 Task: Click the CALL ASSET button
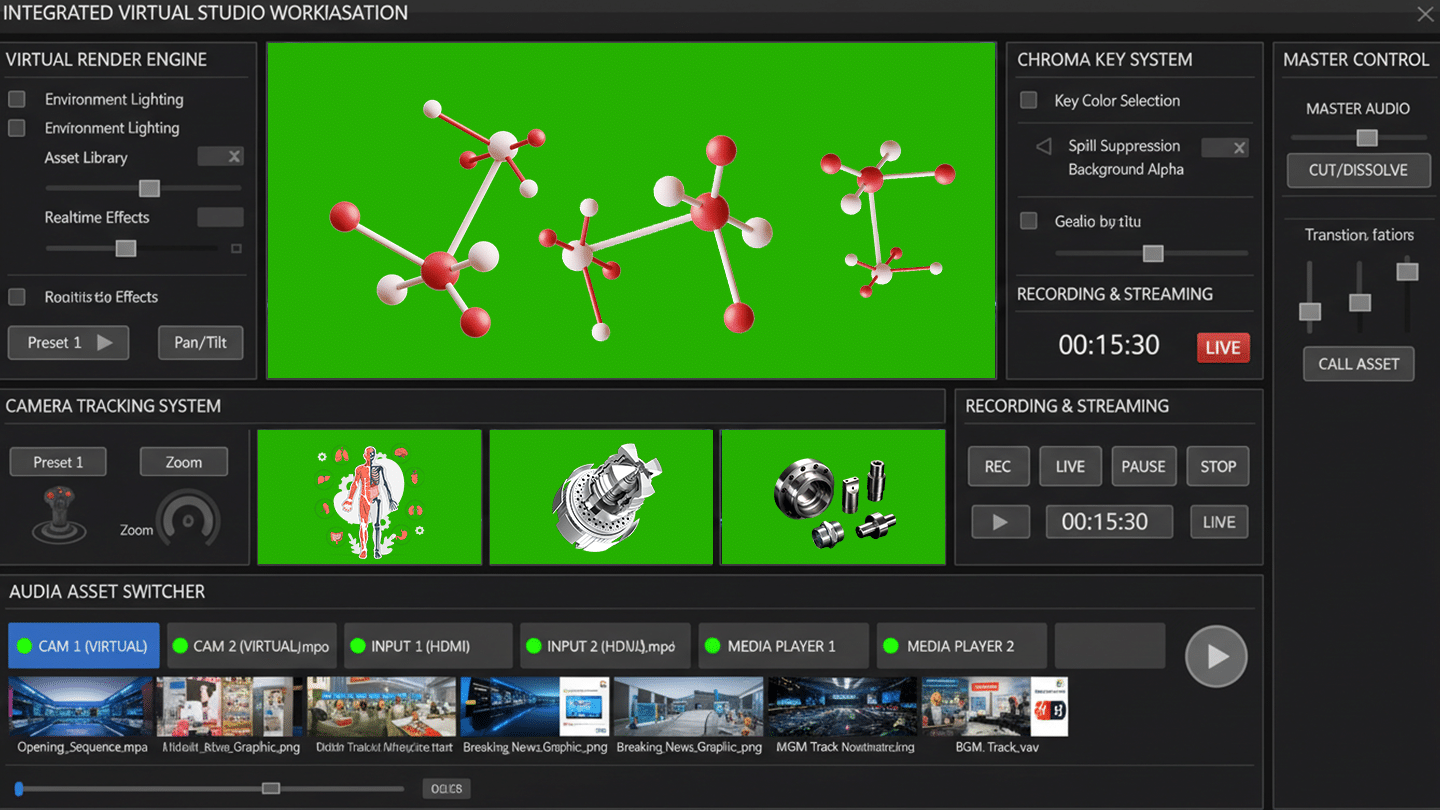tap(1358, 363)
